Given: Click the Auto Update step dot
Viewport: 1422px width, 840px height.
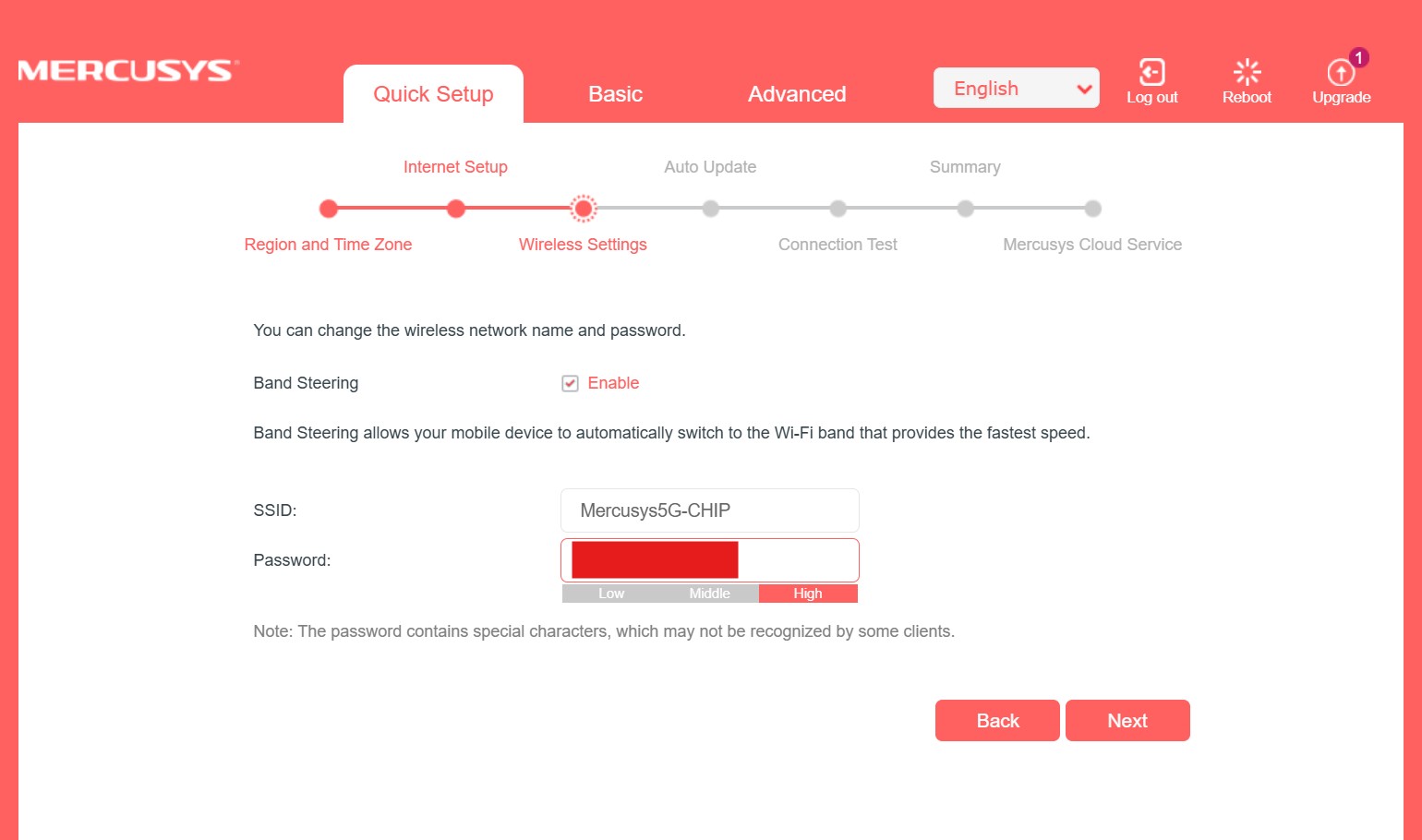Looking at the screenshot, I should coord(710,209).
